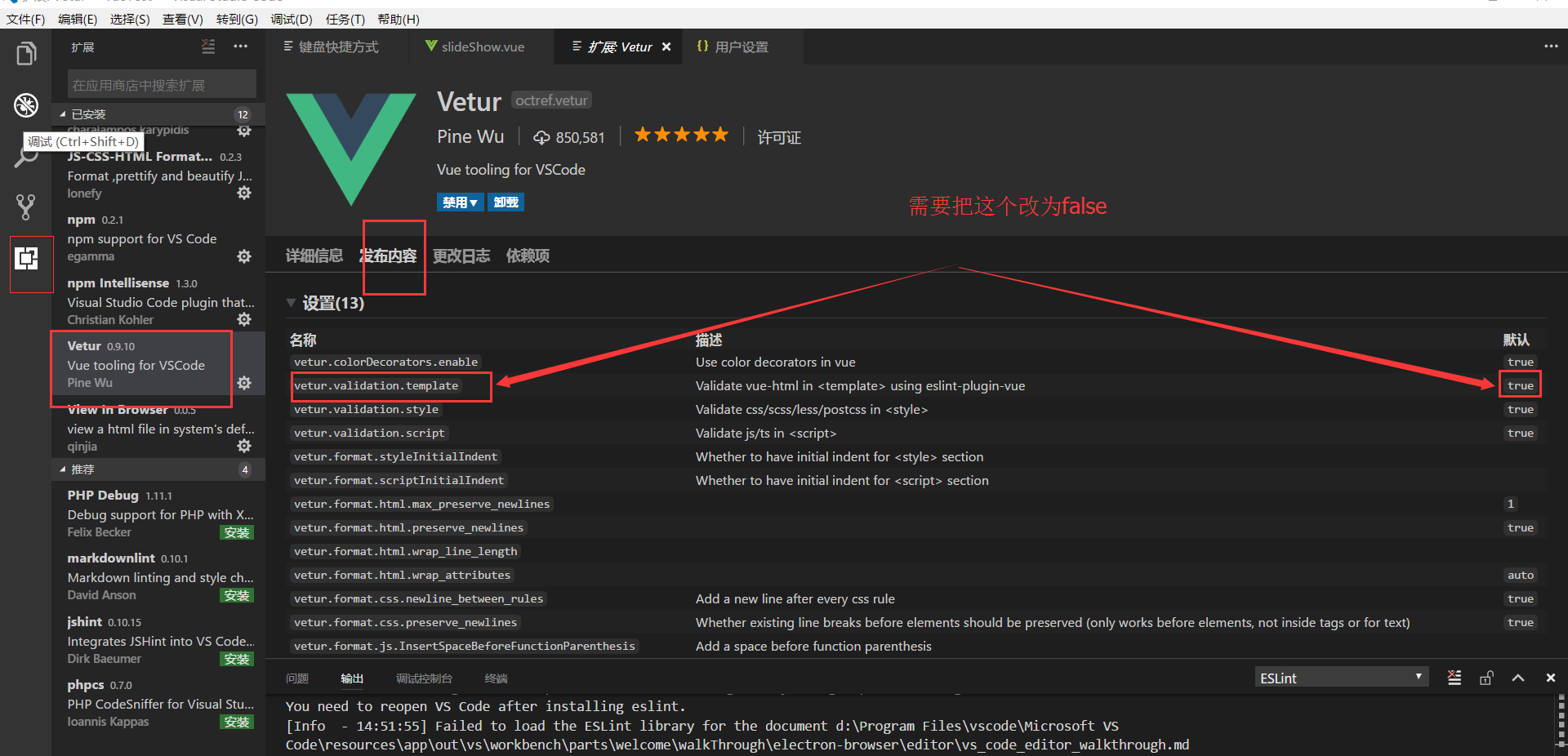Click the five-star rating
Viewport: 1568px width, 756px height.
click(681, 136)
